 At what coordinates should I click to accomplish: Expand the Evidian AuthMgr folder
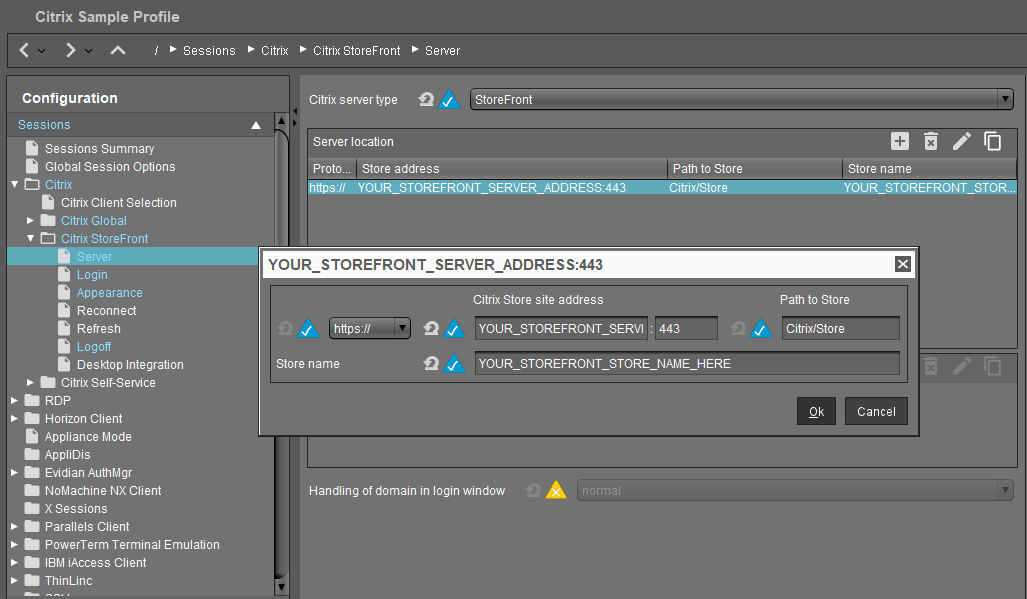tap(14, 473)
